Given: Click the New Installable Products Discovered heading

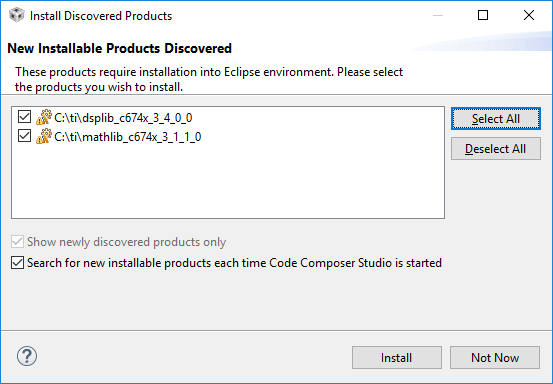Looking at the screenshot, I should [120, 48].
